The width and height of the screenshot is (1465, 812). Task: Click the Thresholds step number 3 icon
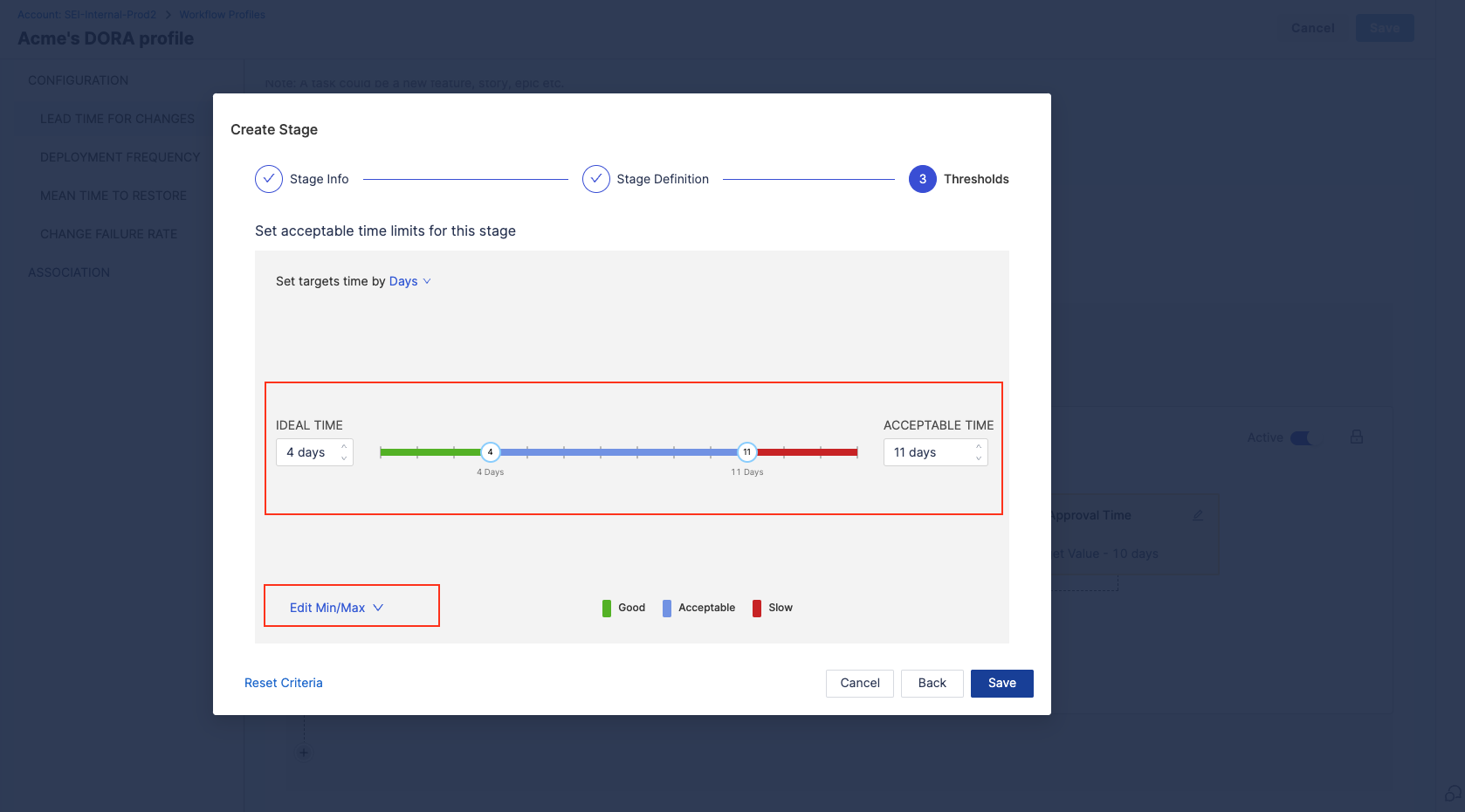pos(922,179)
